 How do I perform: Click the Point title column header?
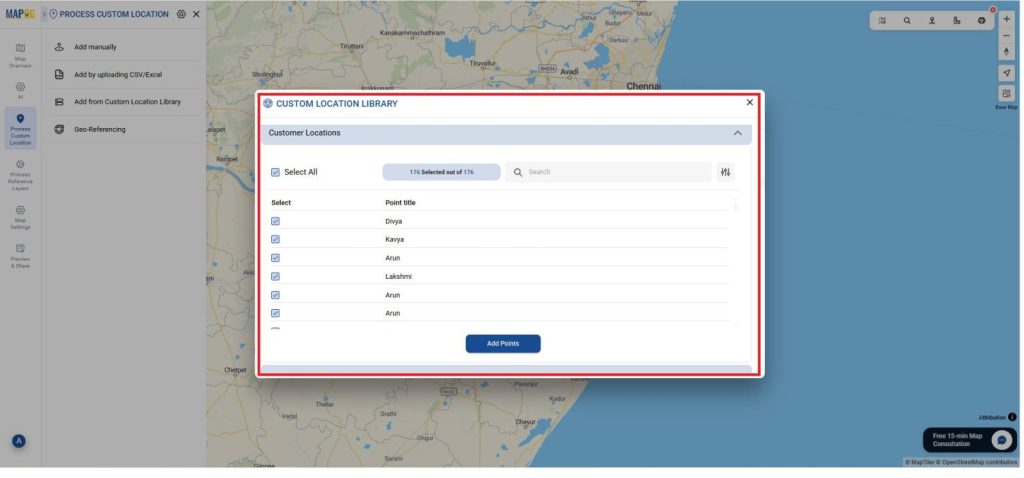click(400, 203)
